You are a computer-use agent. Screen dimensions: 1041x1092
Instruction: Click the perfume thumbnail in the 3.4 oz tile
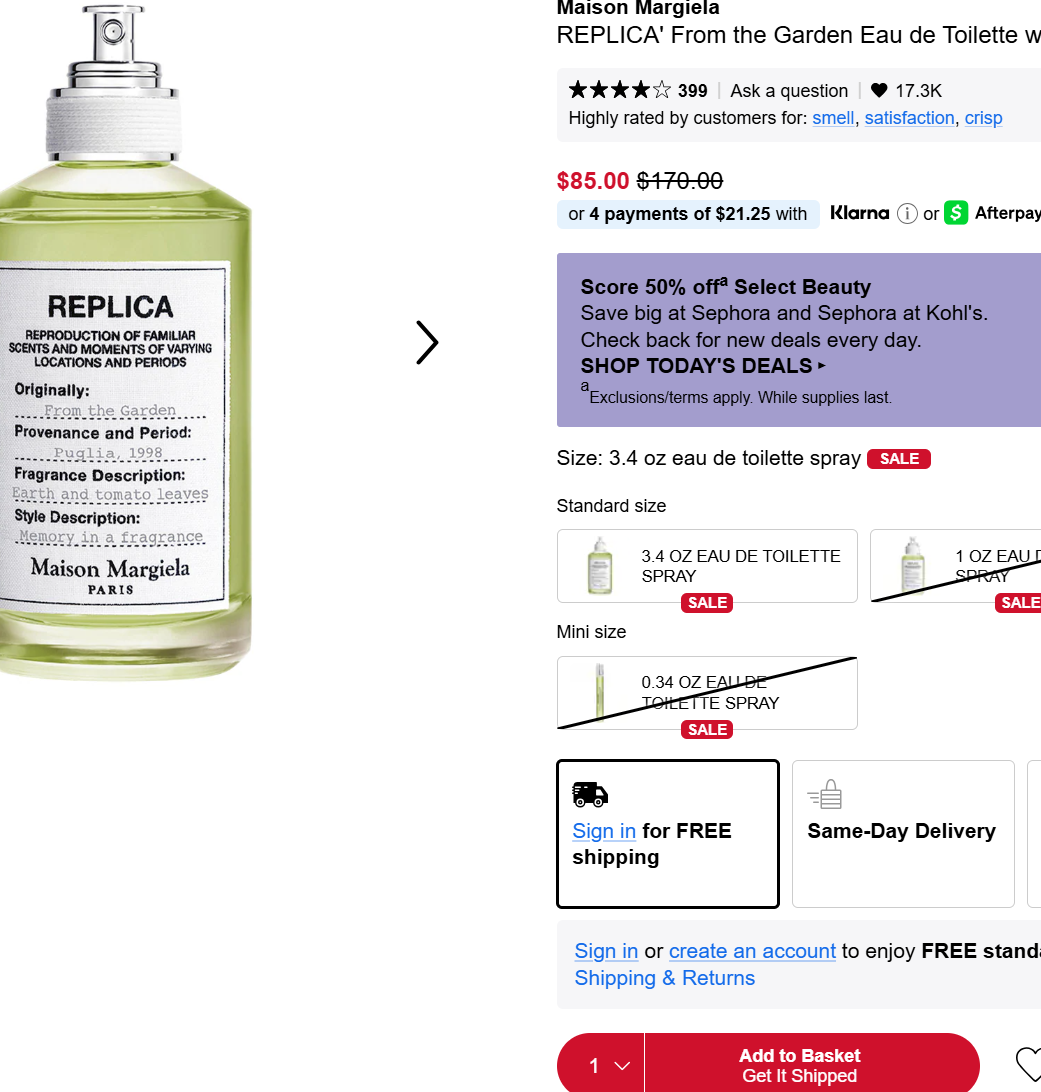[x=601, y=566]
